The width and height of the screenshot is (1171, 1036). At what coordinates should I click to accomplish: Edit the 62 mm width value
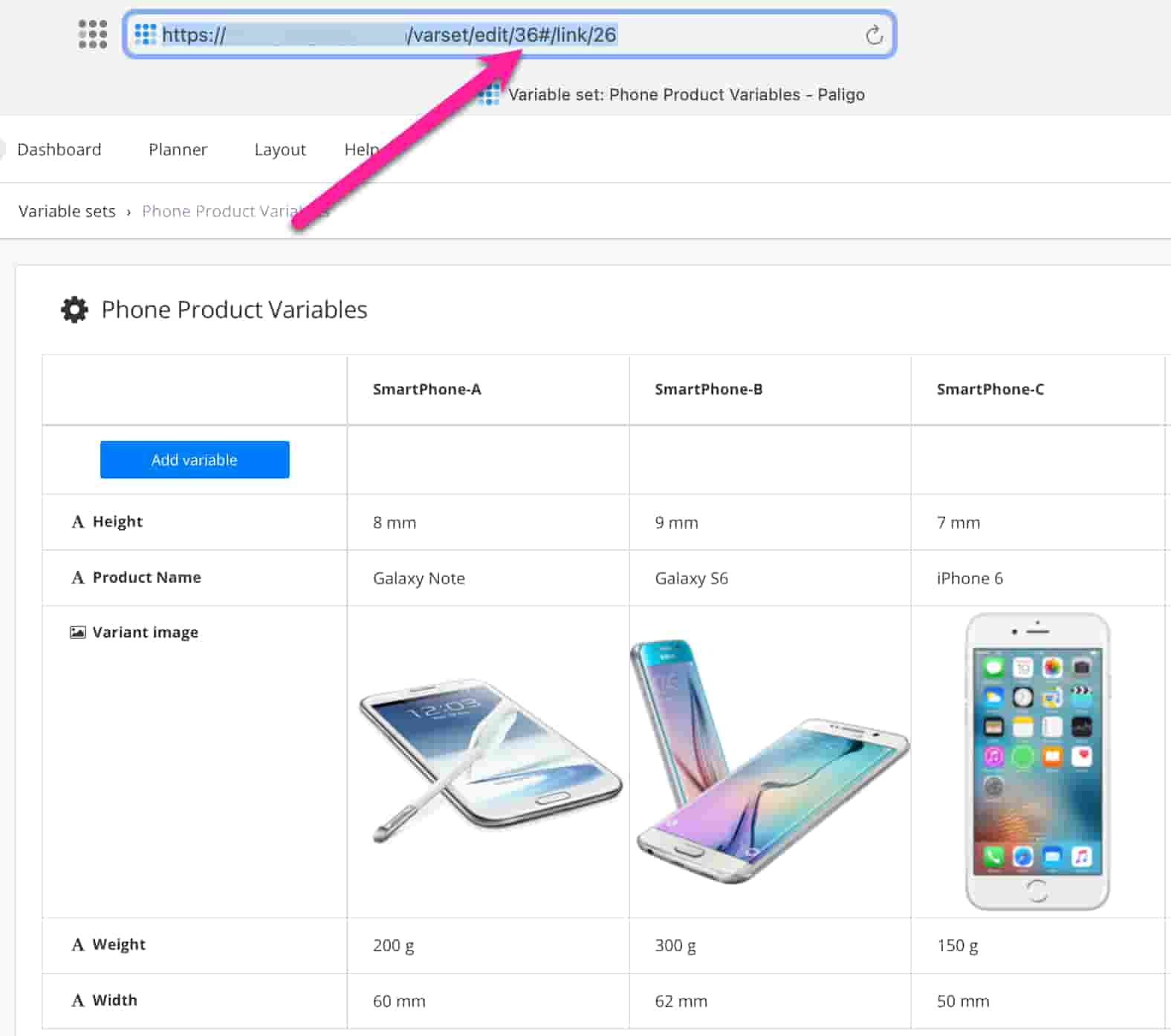point(681,1001)
